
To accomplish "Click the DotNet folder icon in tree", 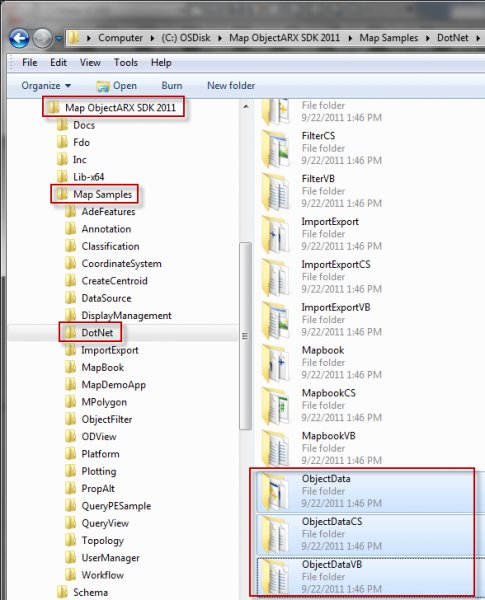I will tap(70, 333).
